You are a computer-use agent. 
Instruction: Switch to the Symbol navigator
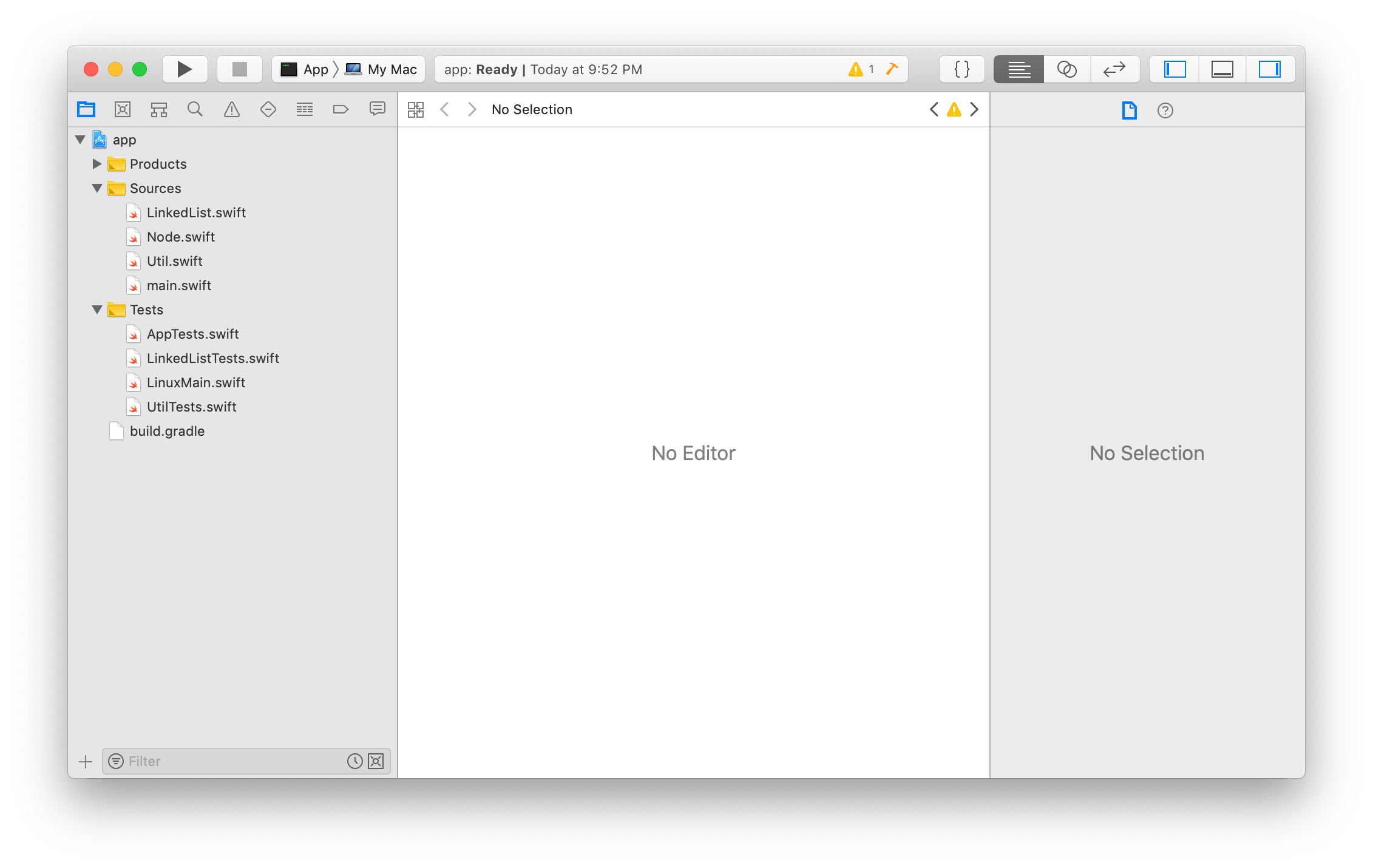(x=158, y=109)
